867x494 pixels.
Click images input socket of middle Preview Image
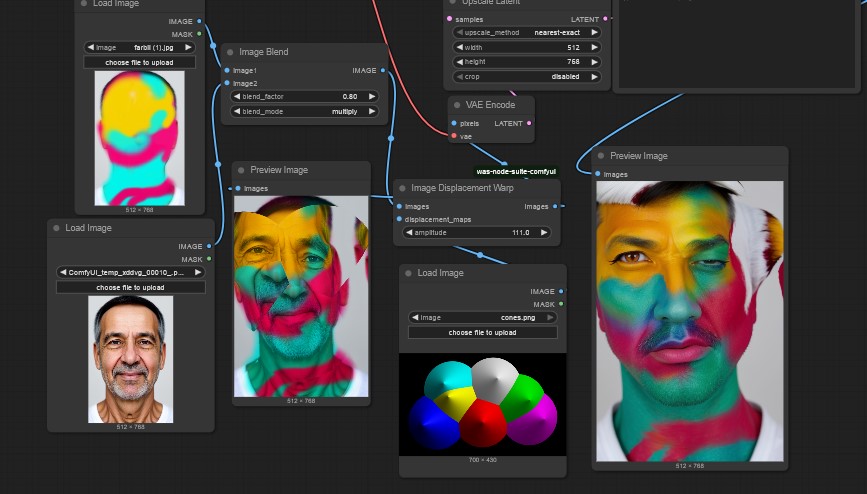tap(238, 189)
